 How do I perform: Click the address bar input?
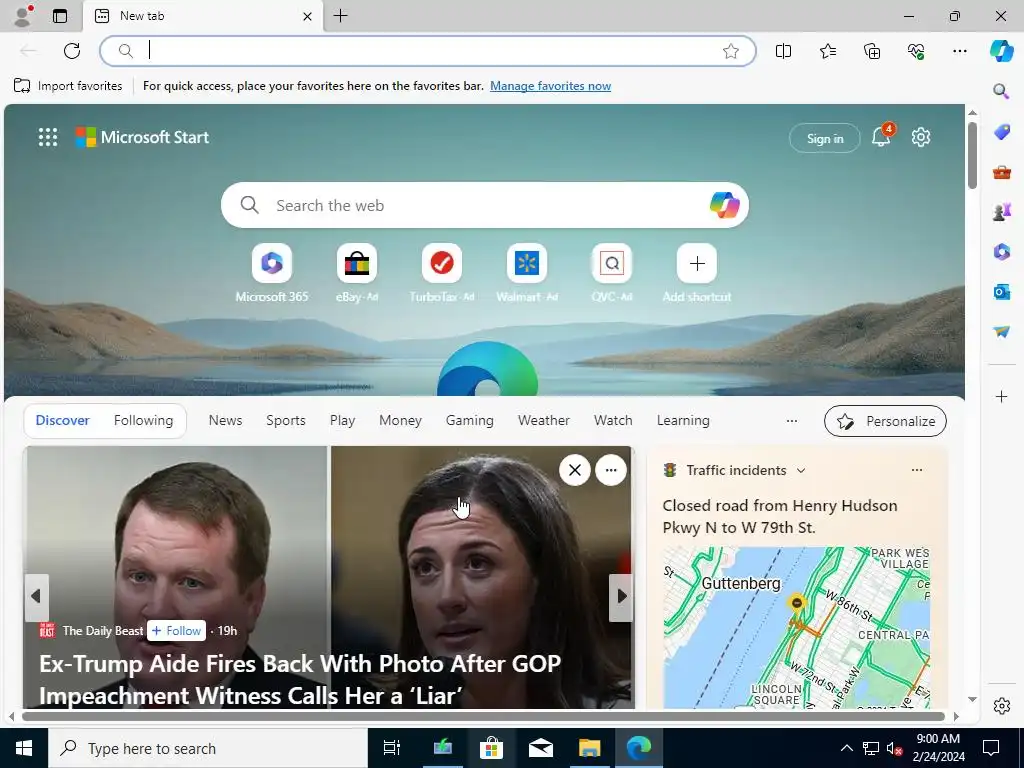coord(428,51)
